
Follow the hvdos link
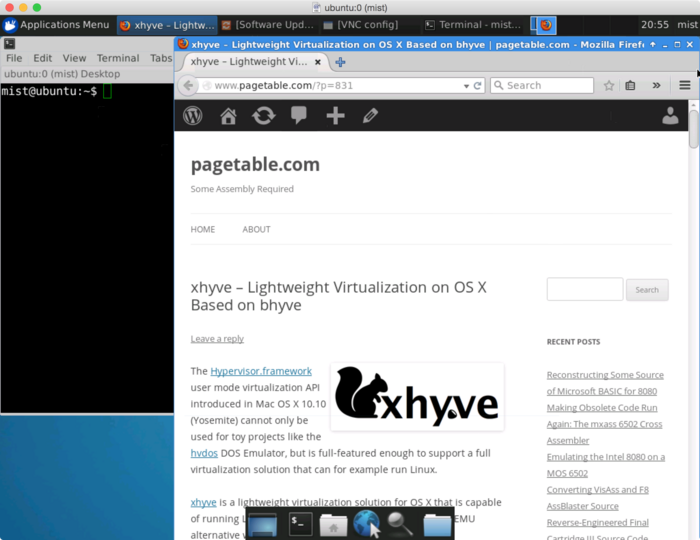coord(204,453)
